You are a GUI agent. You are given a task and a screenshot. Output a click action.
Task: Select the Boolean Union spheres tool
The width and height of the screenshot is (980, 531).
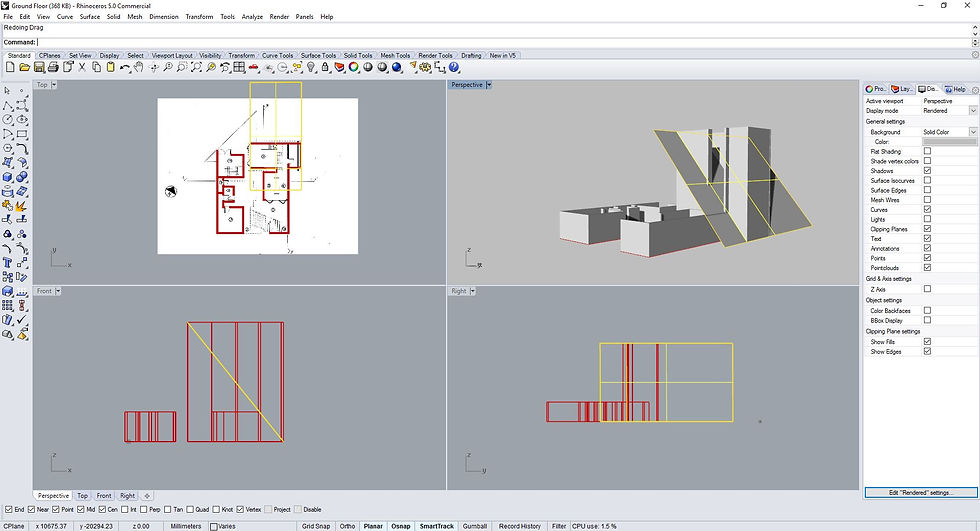pyautogui.click(x=22, y=177)
